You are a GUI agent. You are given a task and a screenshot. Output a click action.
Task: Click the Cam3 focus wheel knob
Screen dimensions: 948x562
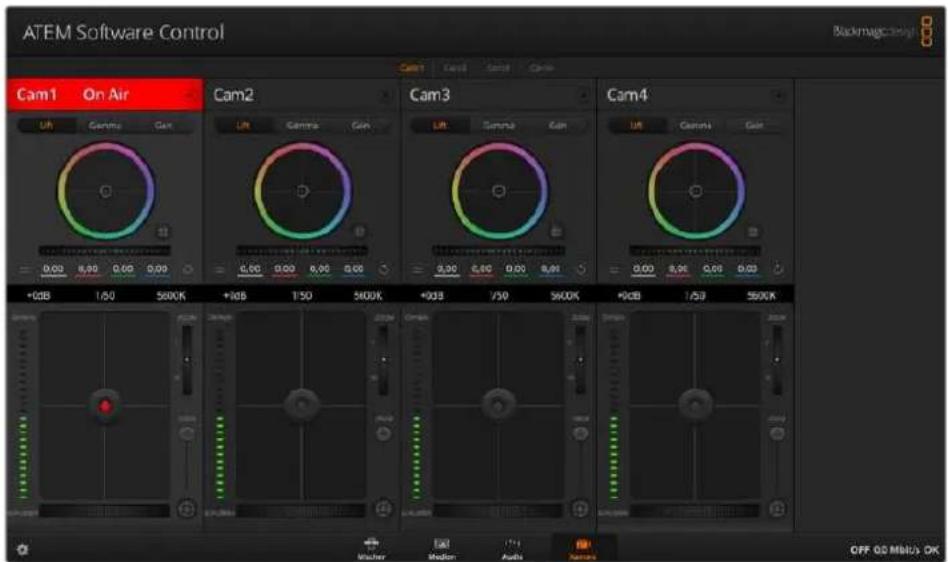tap(580, 433)
